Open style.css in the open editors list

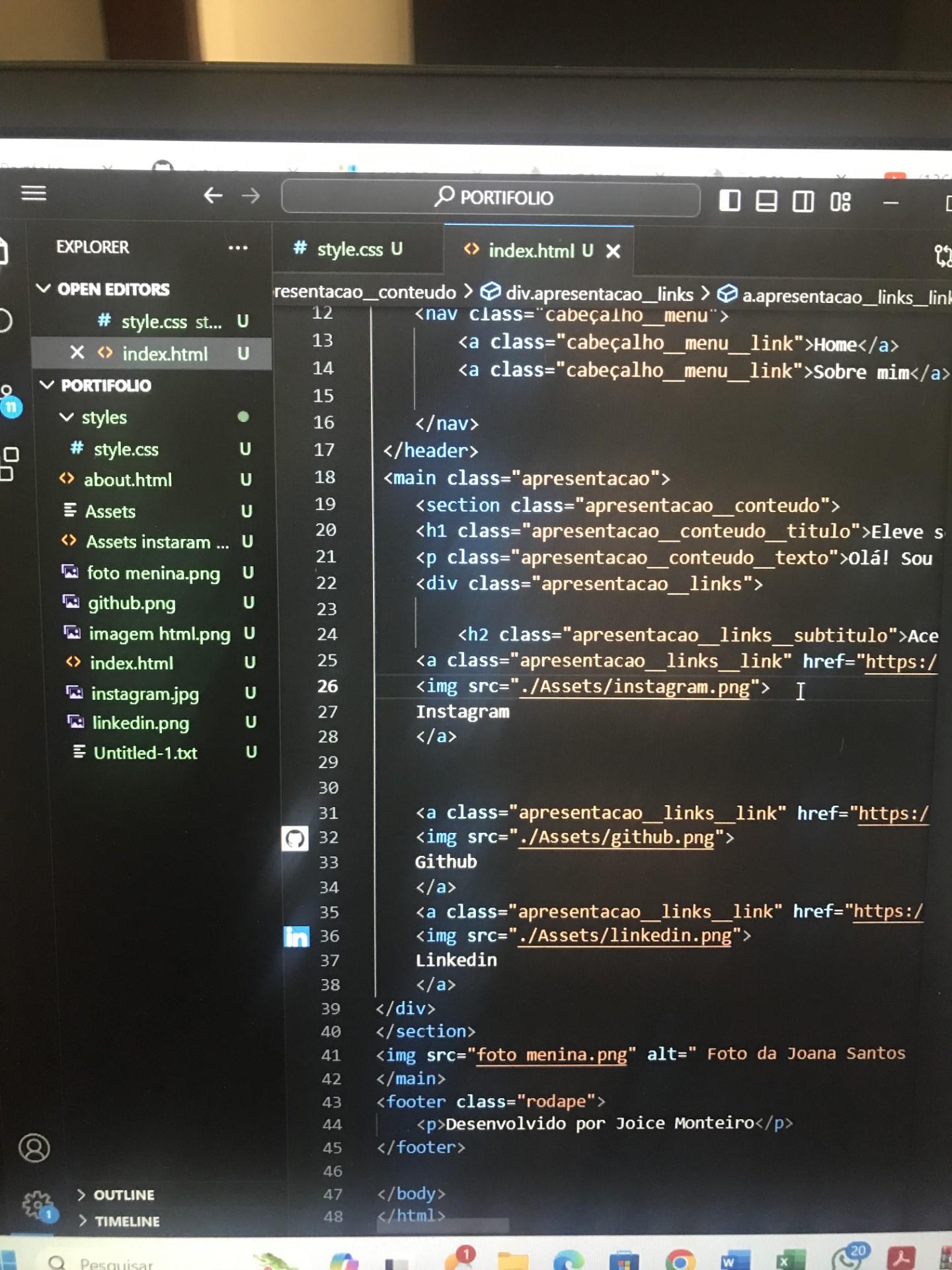point(152,321)
